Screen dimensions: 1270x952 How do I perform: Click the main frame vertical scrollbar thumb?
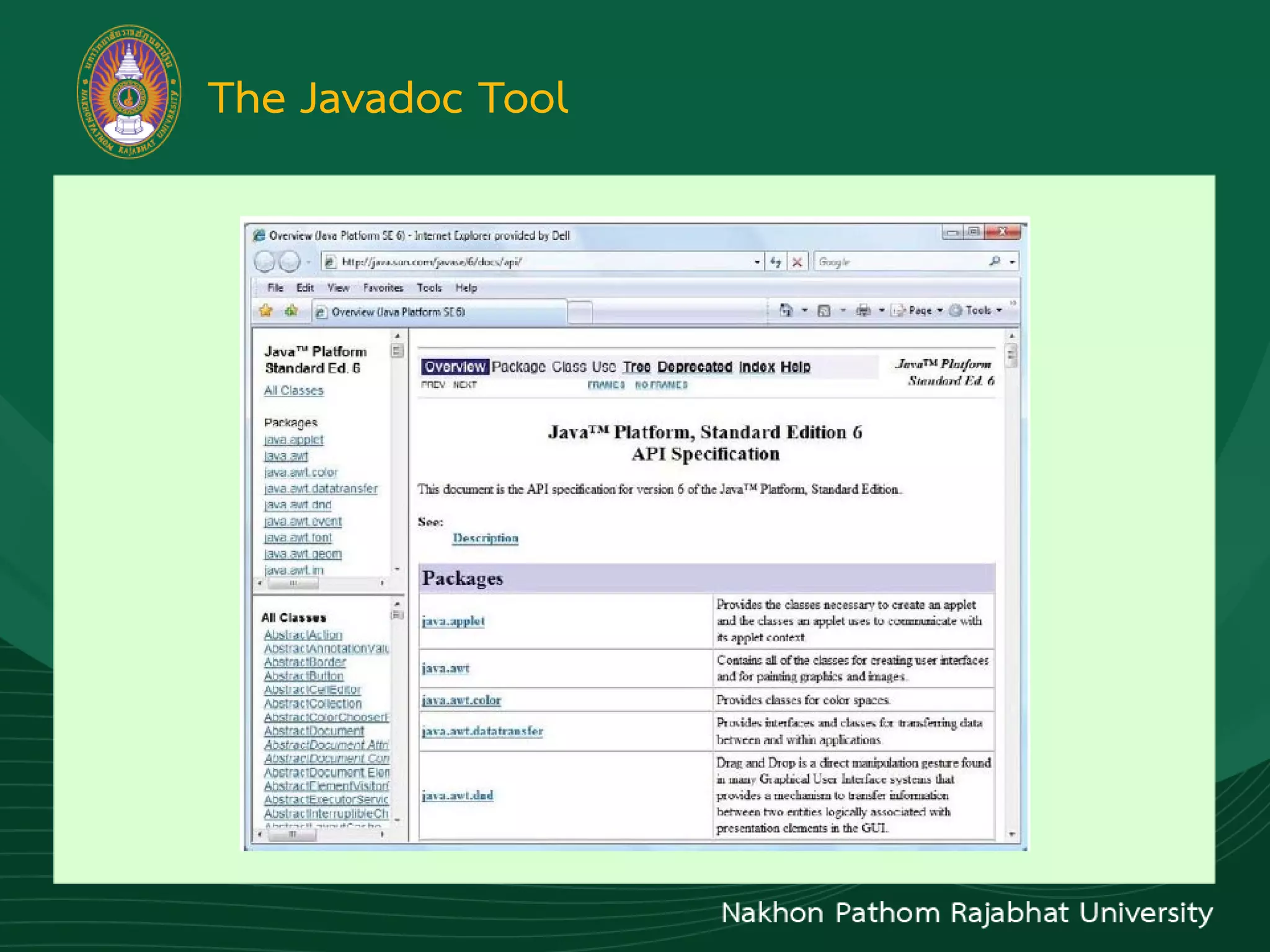(1011, 356)
